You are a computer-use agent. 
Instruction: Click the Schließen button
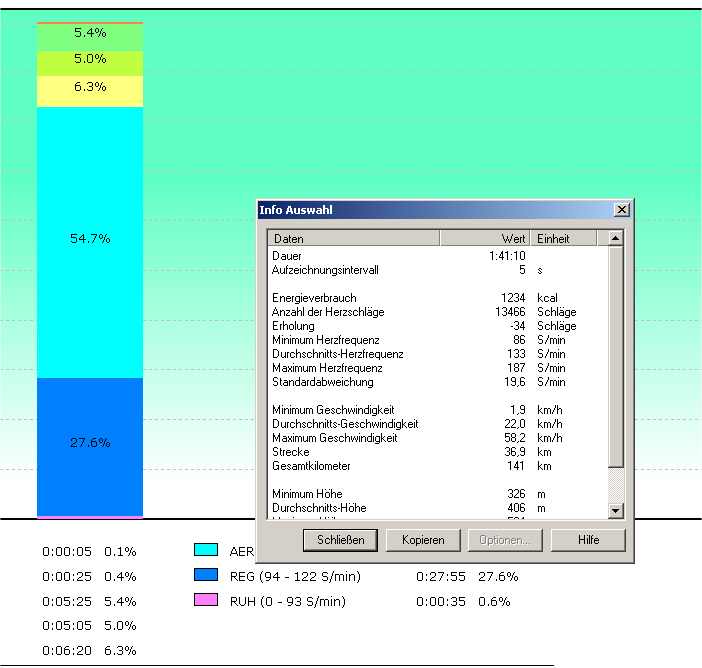pos(340,540)
